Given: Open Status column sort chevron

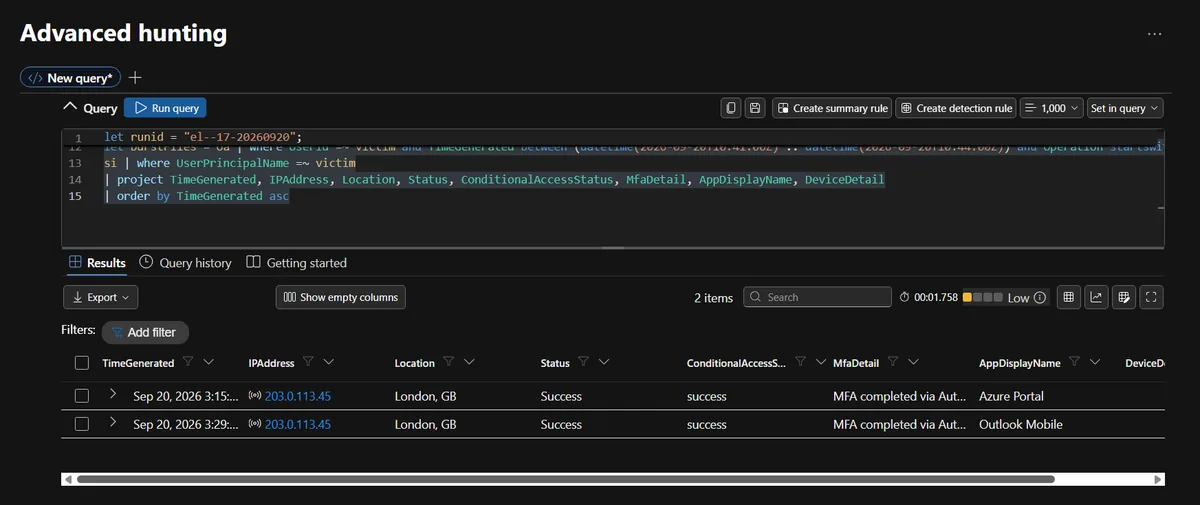Looking at the screenshot, I should [x=604, y=362].
